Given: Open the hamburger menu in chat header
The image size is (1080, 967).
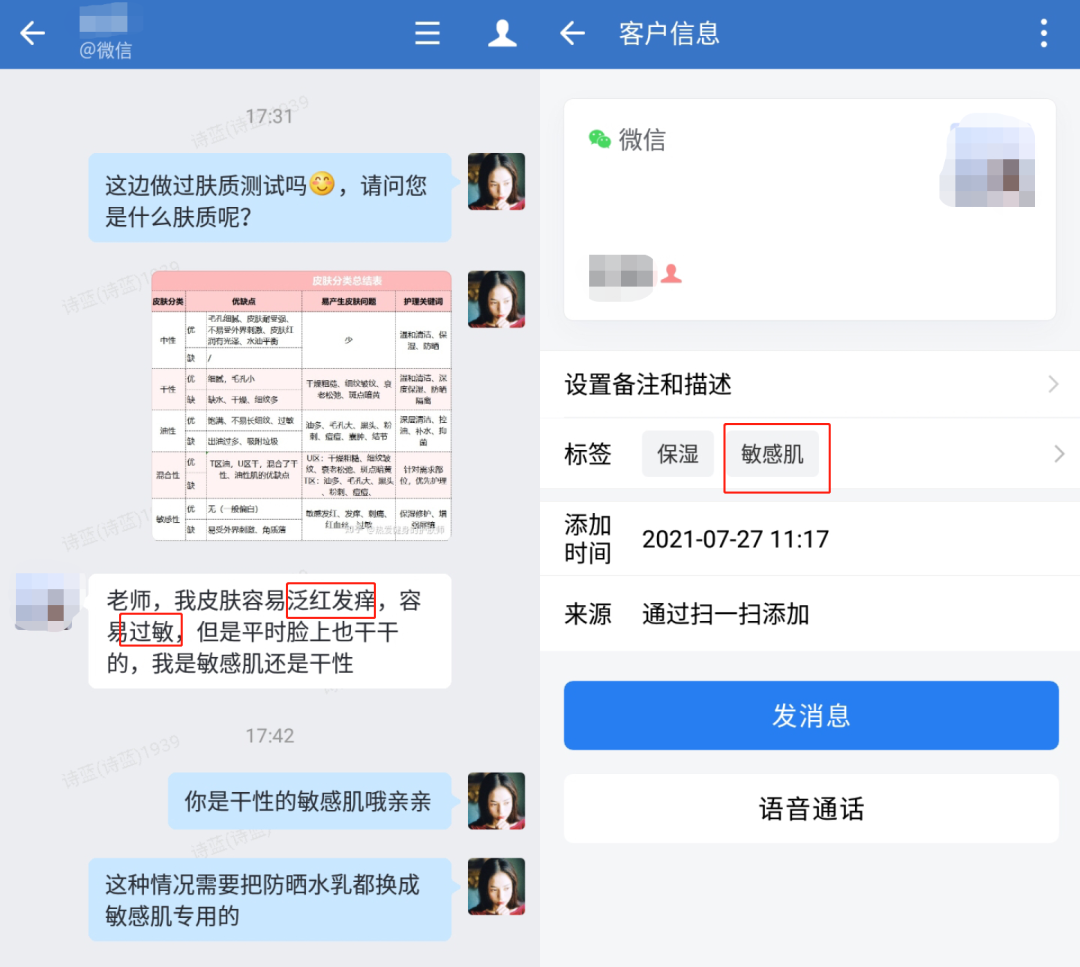Looking at the screenshot, I should 427,34.
